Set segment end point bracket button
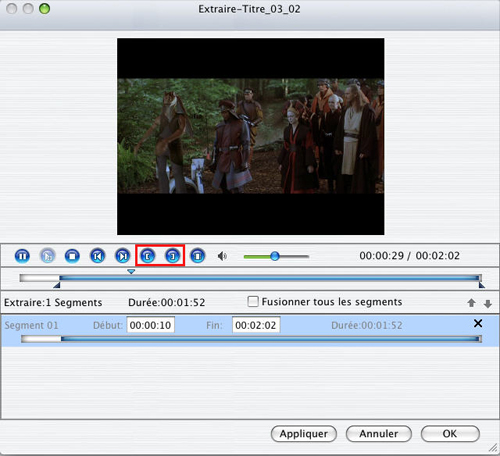The height and width of the screenshot is (456, 500). [173, 256]
